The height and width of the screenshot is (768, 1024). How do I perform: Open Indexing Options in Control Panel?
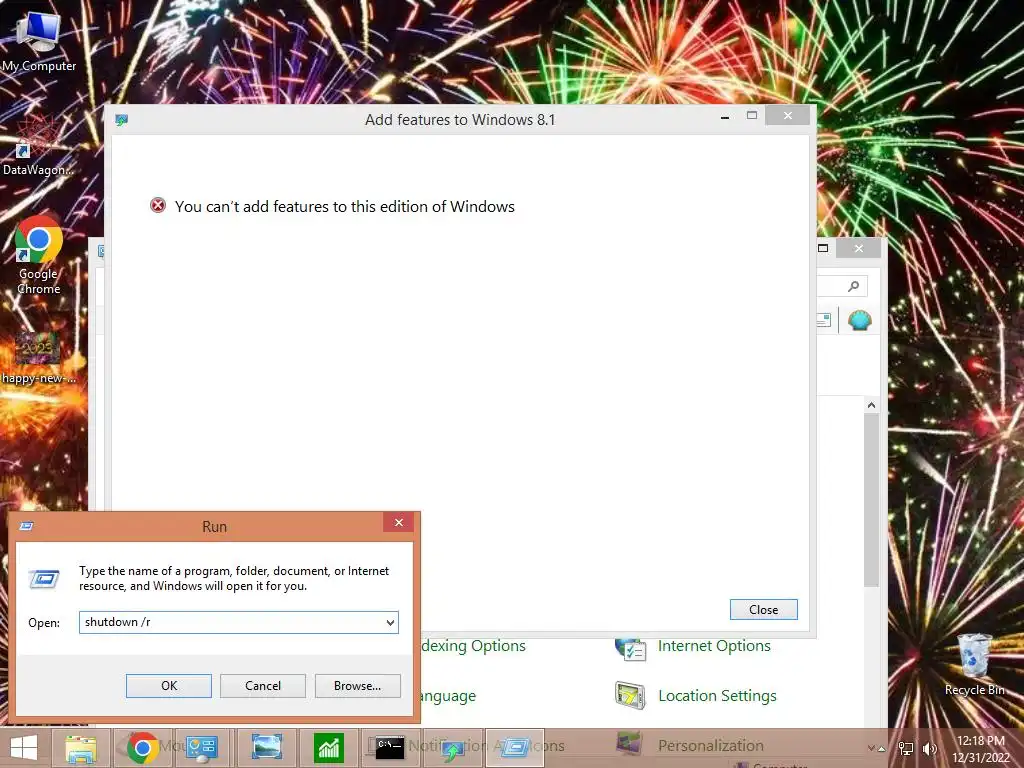click(473, 646)
